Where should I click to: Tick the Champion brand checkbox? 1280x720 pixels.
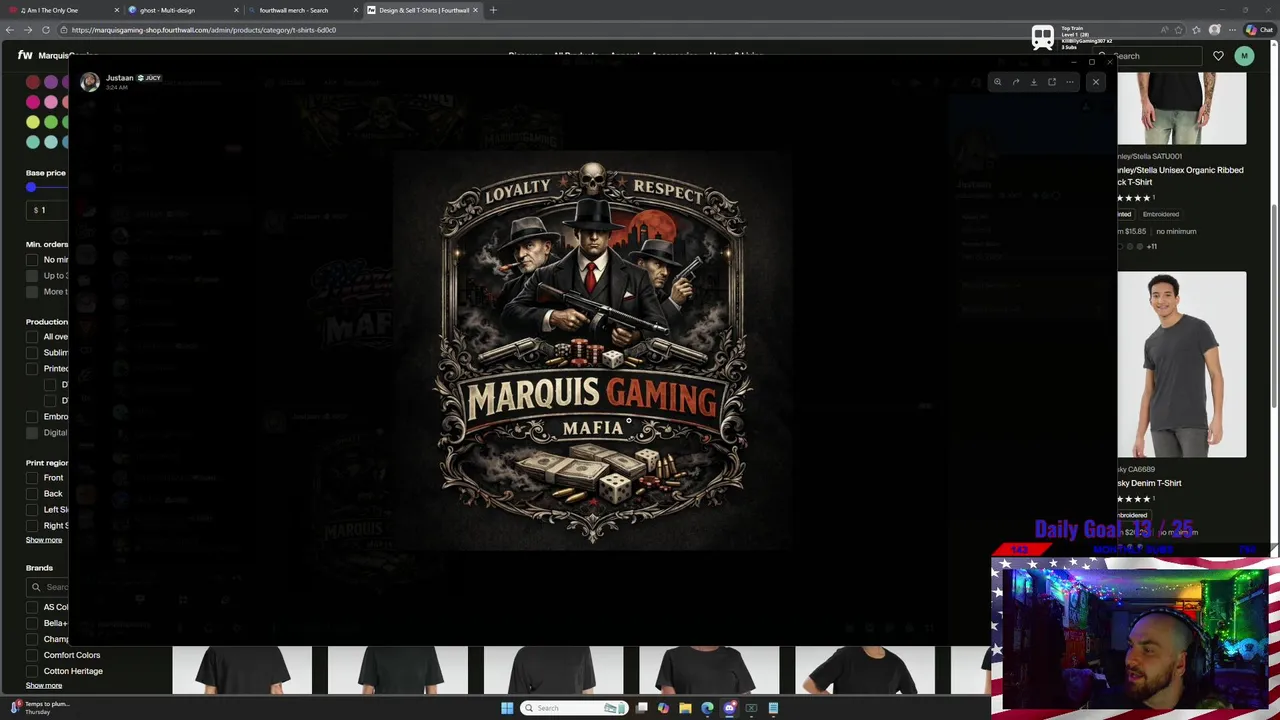(x=32, y=639)
